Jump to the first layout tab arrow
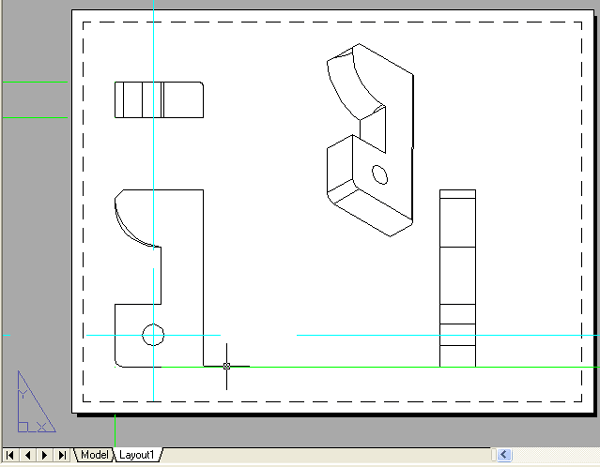This screenshot has height=467, width=600. tap(11, 455)
